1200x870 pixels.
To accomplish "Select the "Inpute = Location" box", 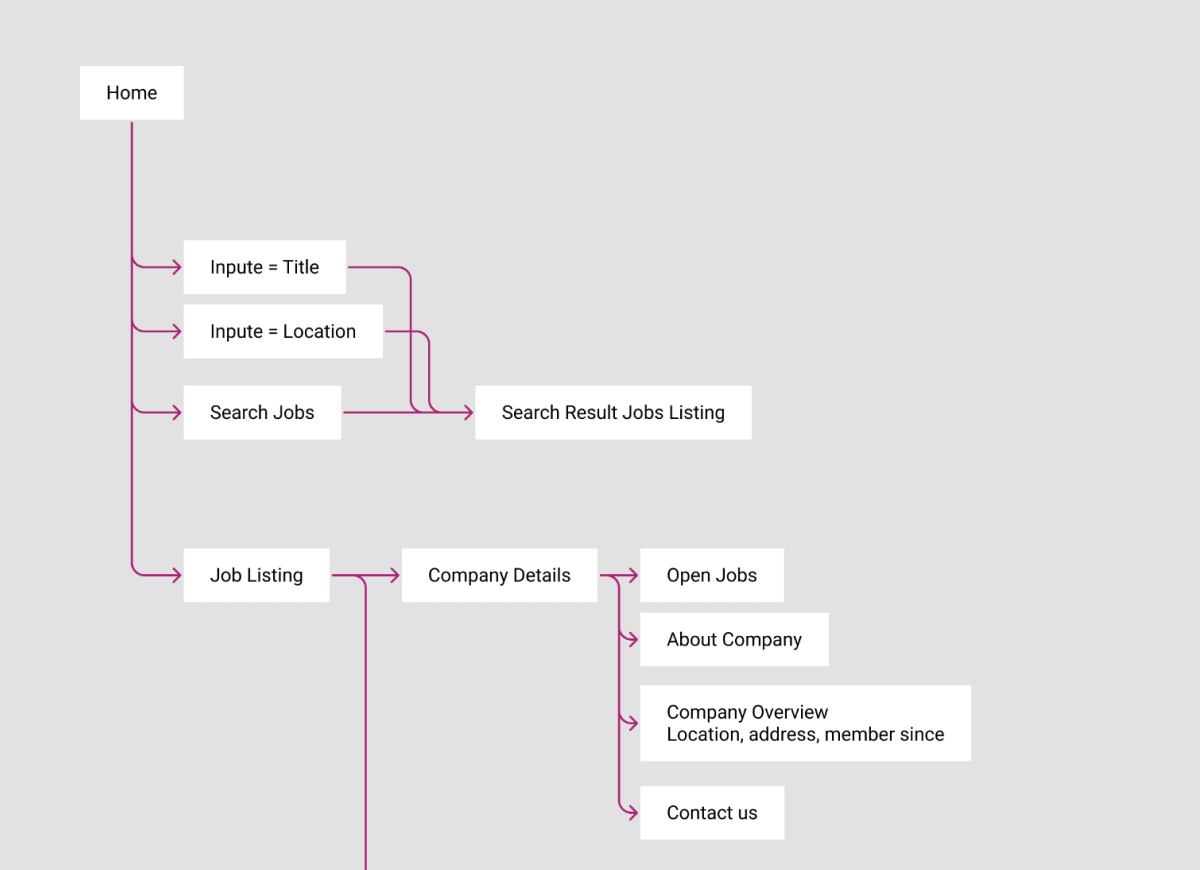I will pyautogui.click(x=283, y=331).
